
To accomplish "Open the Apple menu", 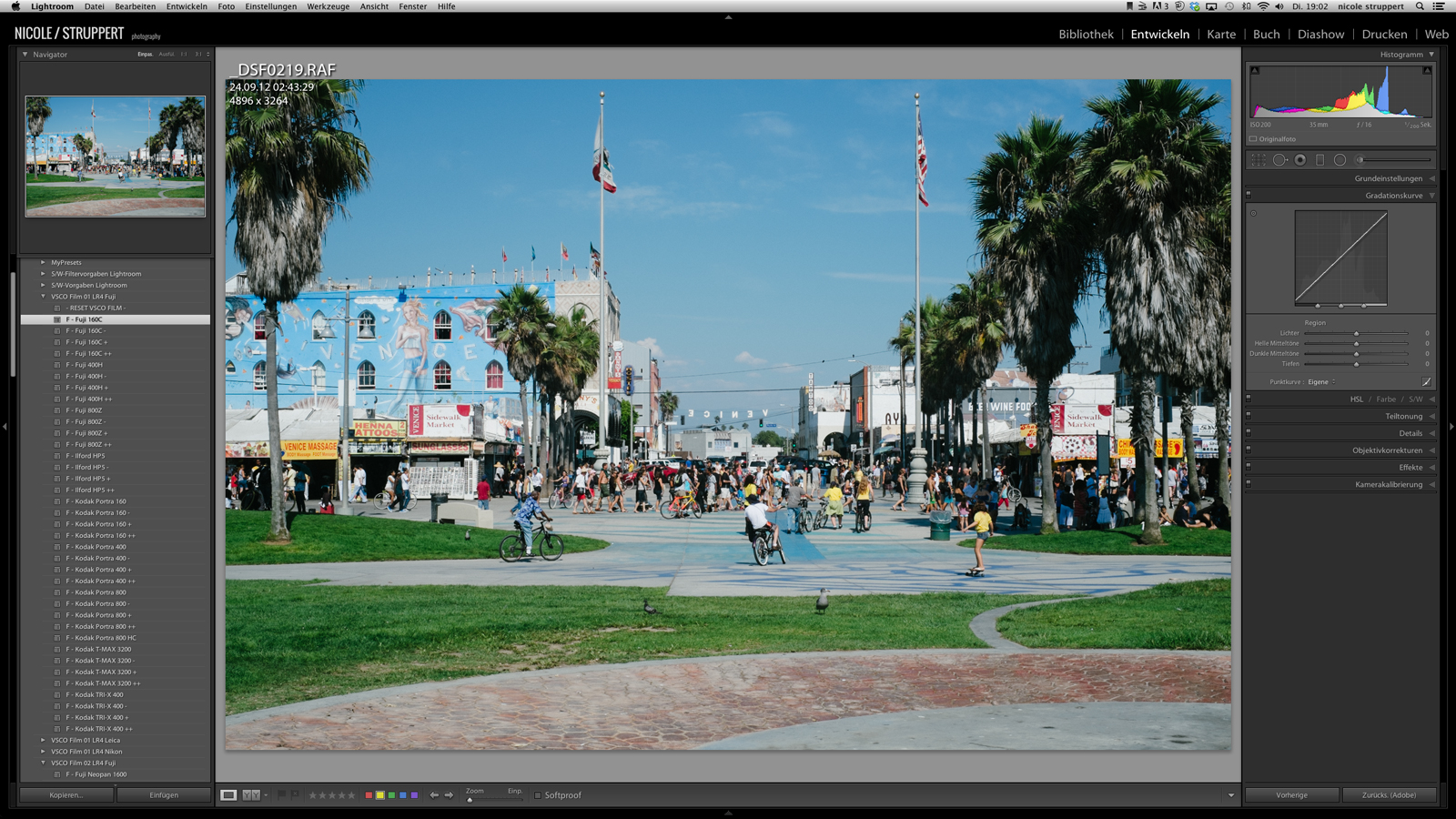I will pos(15,6).
